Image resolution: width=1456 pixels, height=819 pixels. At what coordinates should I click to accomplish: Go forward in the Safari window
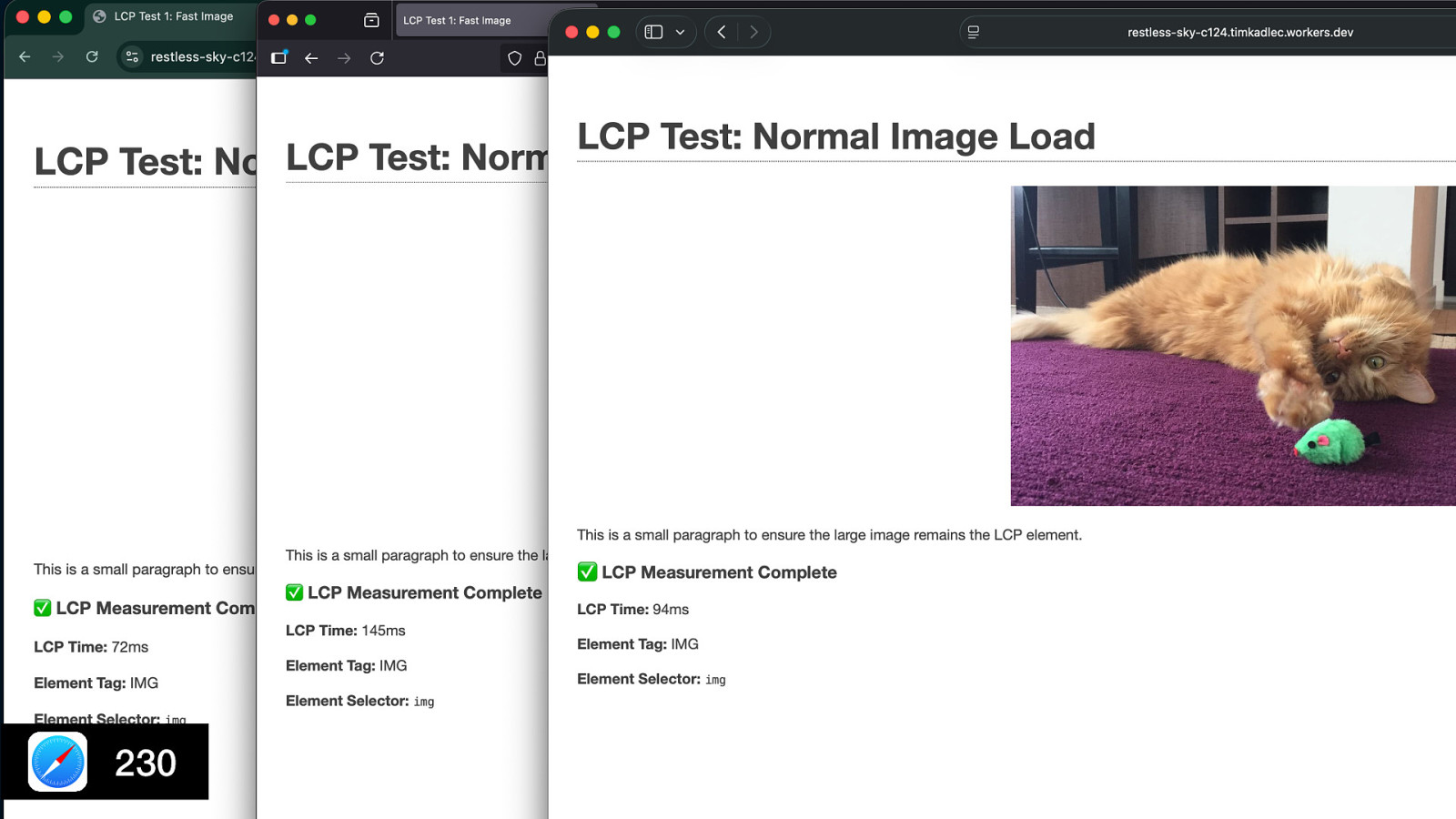(753, 32)
